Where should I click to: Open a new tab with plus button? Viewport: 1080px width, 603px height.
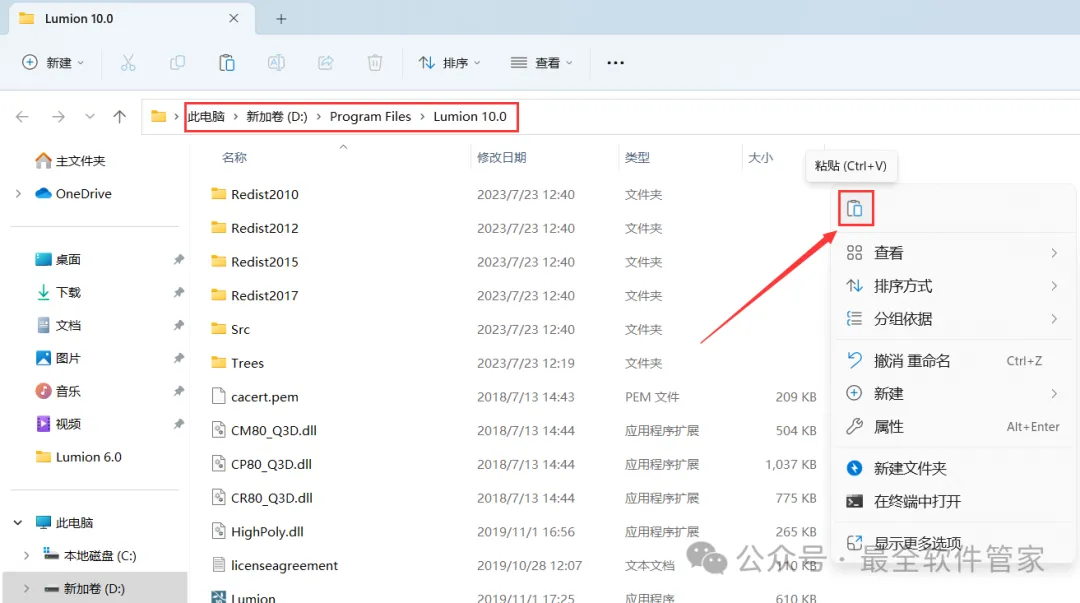[281, 19]
